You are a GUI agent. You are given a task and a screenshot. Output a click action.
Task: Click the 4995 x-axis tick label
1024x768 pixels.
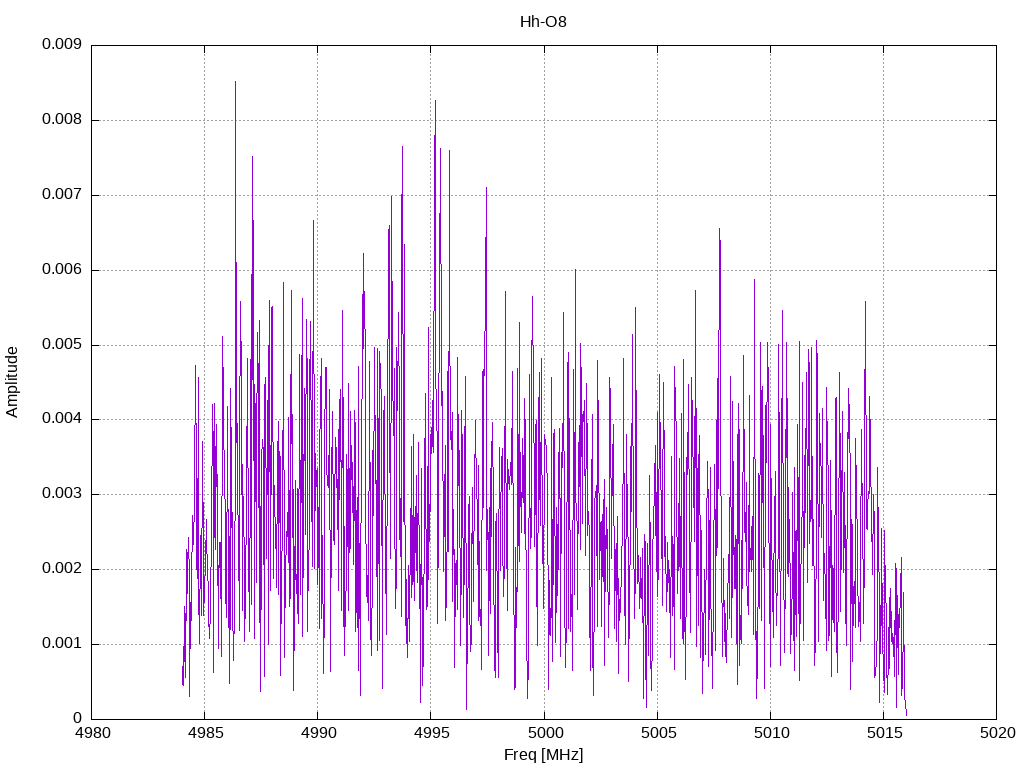pos(431,733)
